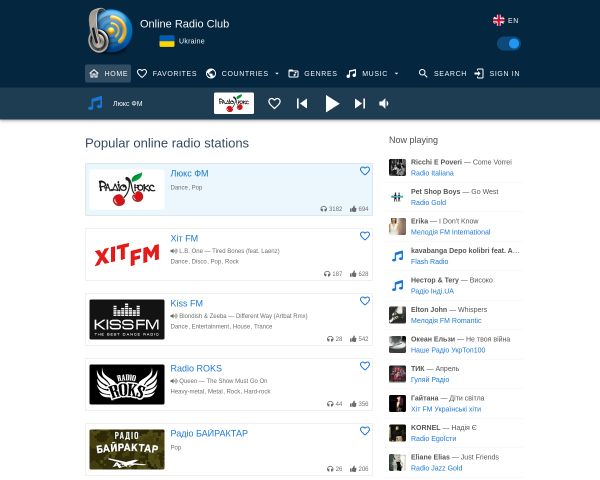
Task: Favorite Хіт FM with the heart
Action: click(365, 236)
